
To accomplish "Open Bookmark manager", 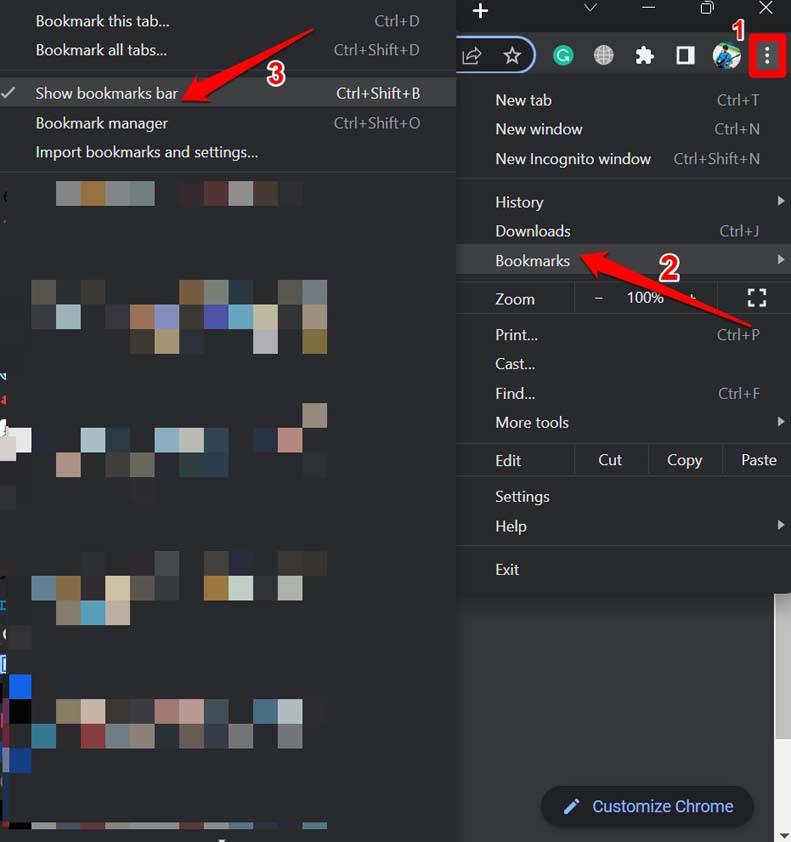I will tap(102, 123).
